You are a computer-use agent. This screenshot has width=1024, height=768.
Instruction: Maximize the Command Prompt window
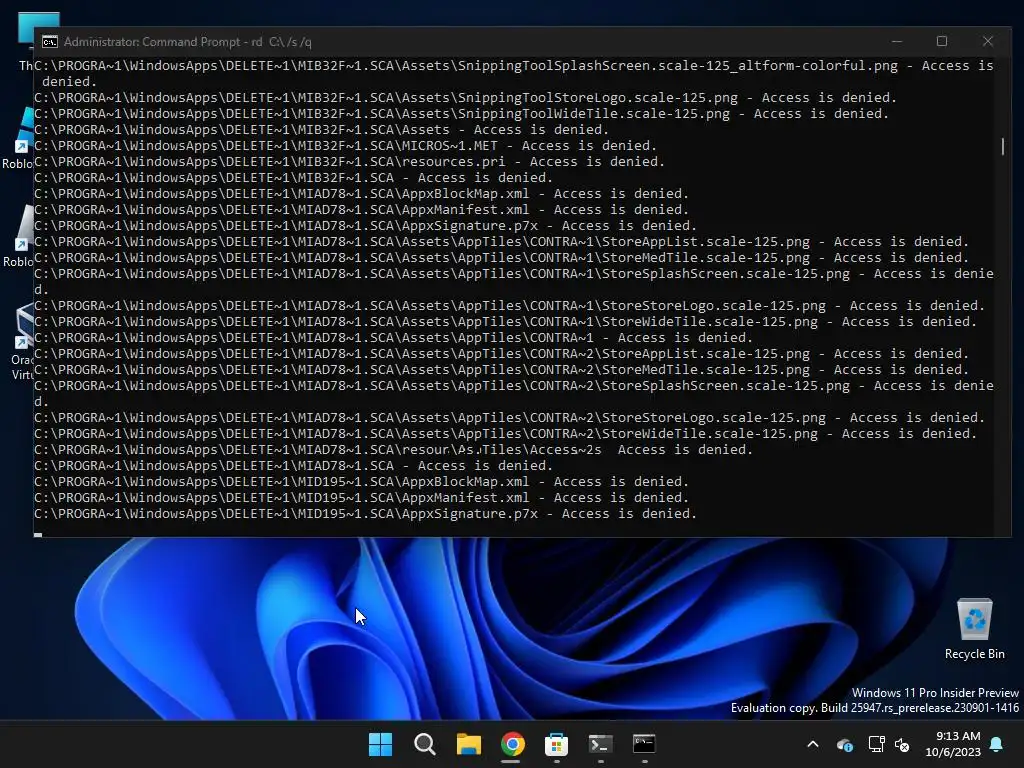[942, 41]
